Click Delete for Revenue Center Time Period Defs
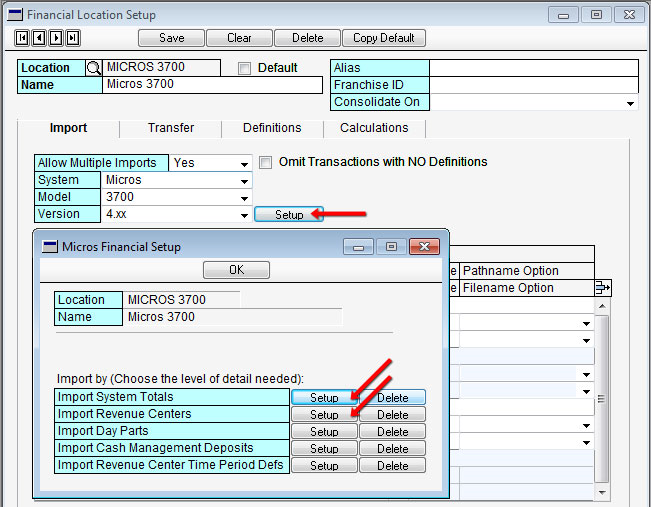Image resolution: width=651 pixels, height=507 pixels. pos(392,465)
